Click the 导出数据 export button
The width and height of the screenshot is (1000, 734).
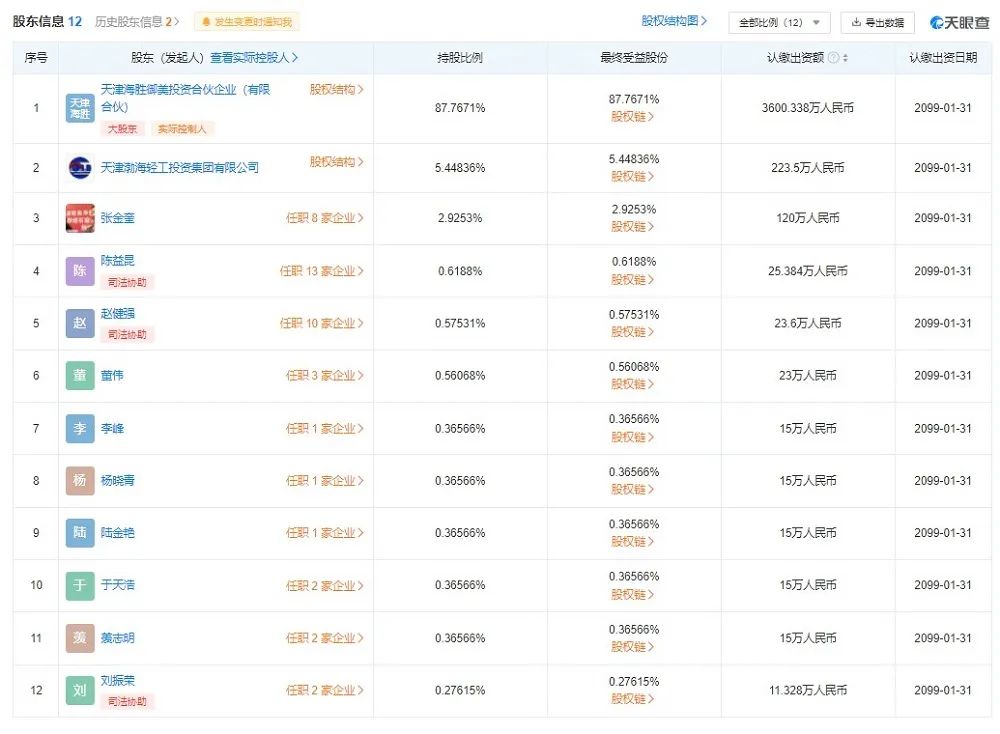(878, 23)
